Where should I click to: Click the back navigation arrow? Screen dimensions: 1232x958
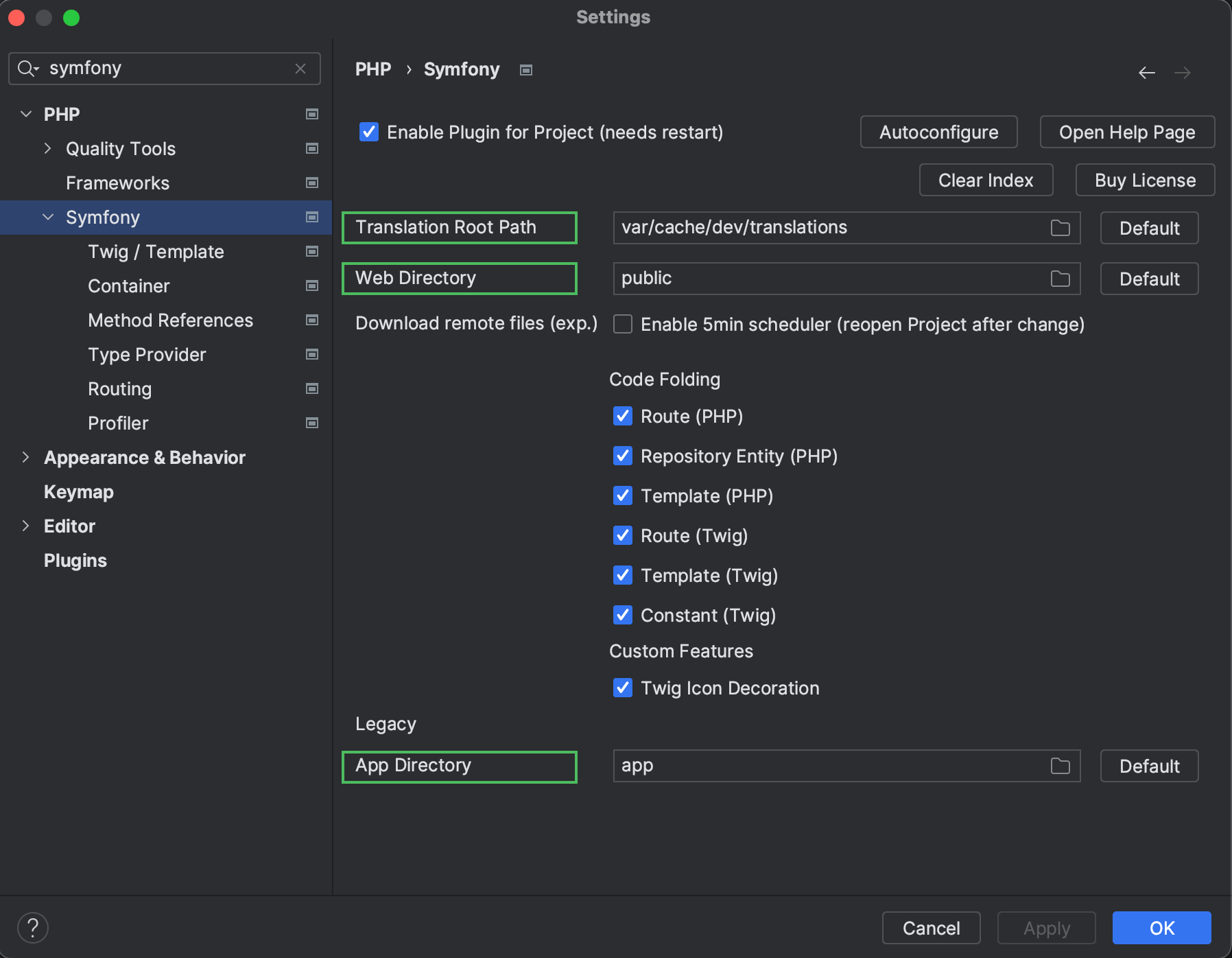[x=1147, y=72]
